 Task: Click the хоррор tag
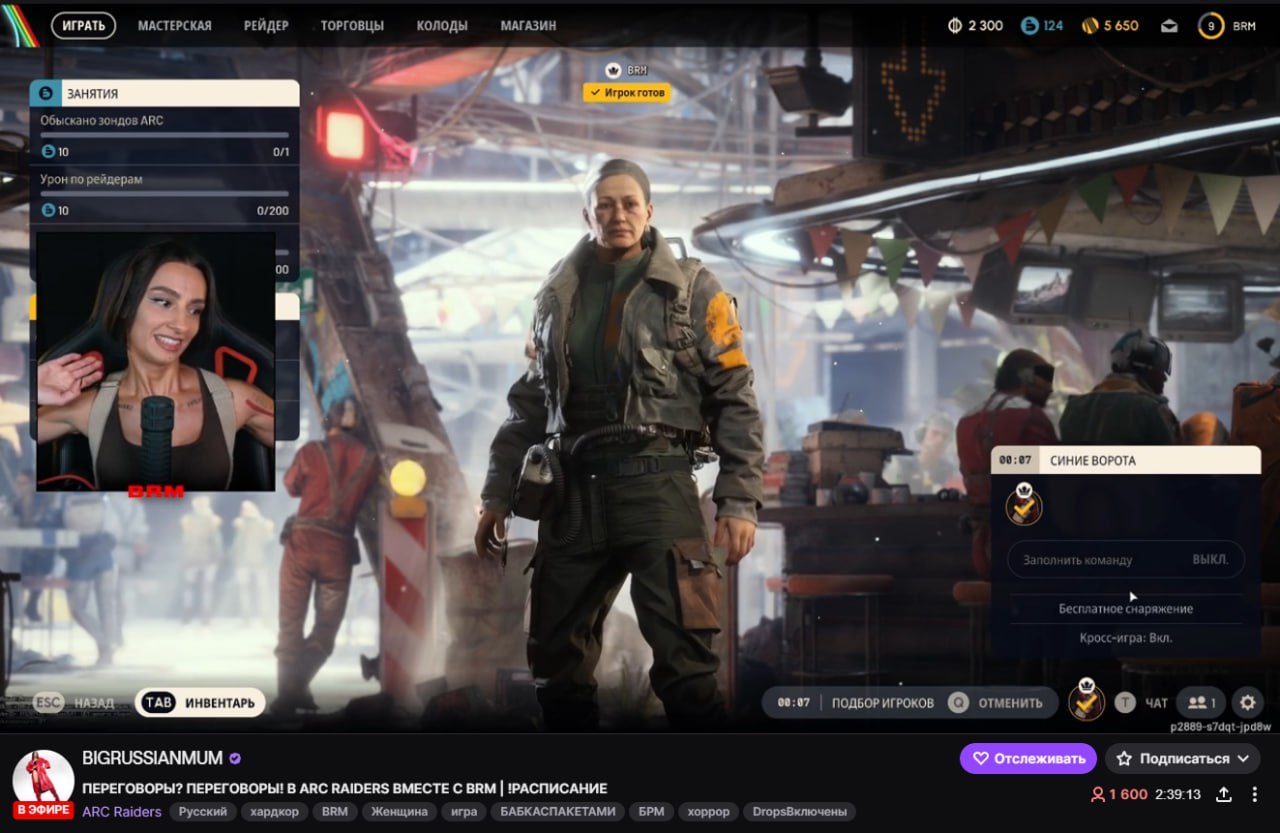708,812
